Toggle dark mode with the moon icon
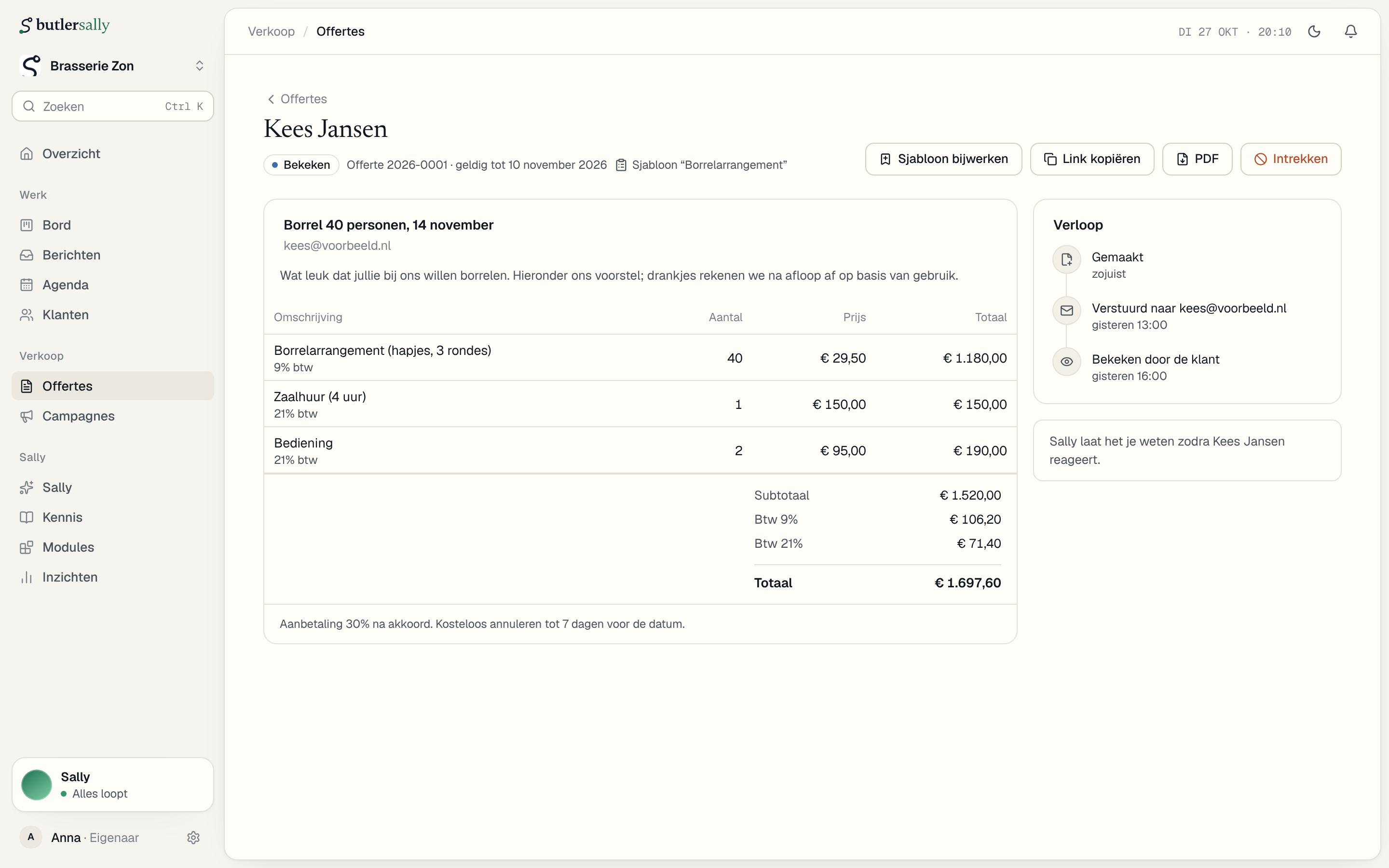 point(1314,31)
